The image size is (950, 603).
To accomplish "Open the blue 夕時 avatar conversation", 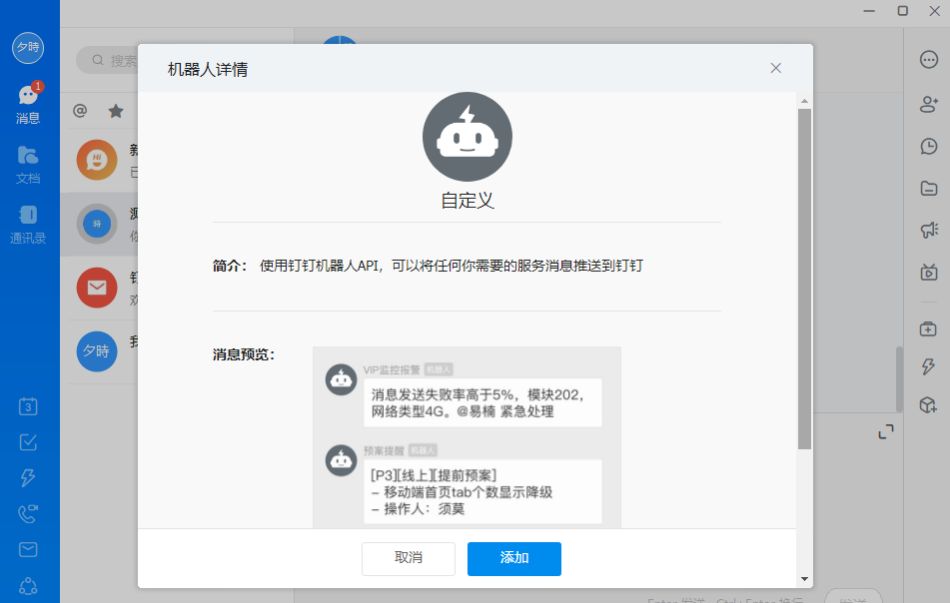I will 97,351.
